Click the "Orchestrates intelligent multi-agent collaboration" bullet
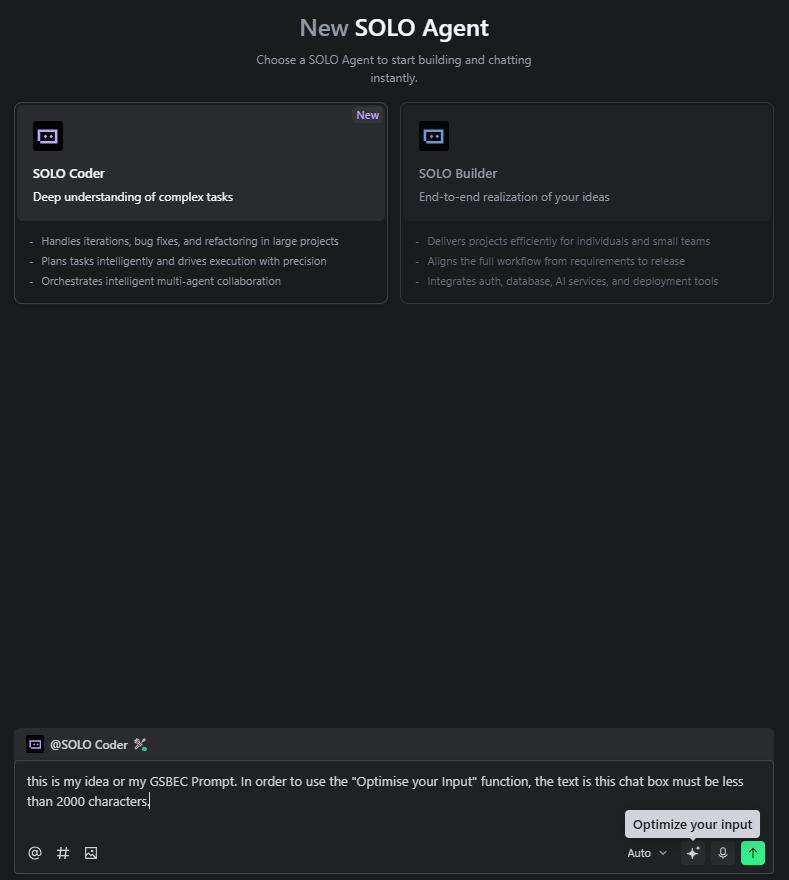 click(x=161, y=281)
